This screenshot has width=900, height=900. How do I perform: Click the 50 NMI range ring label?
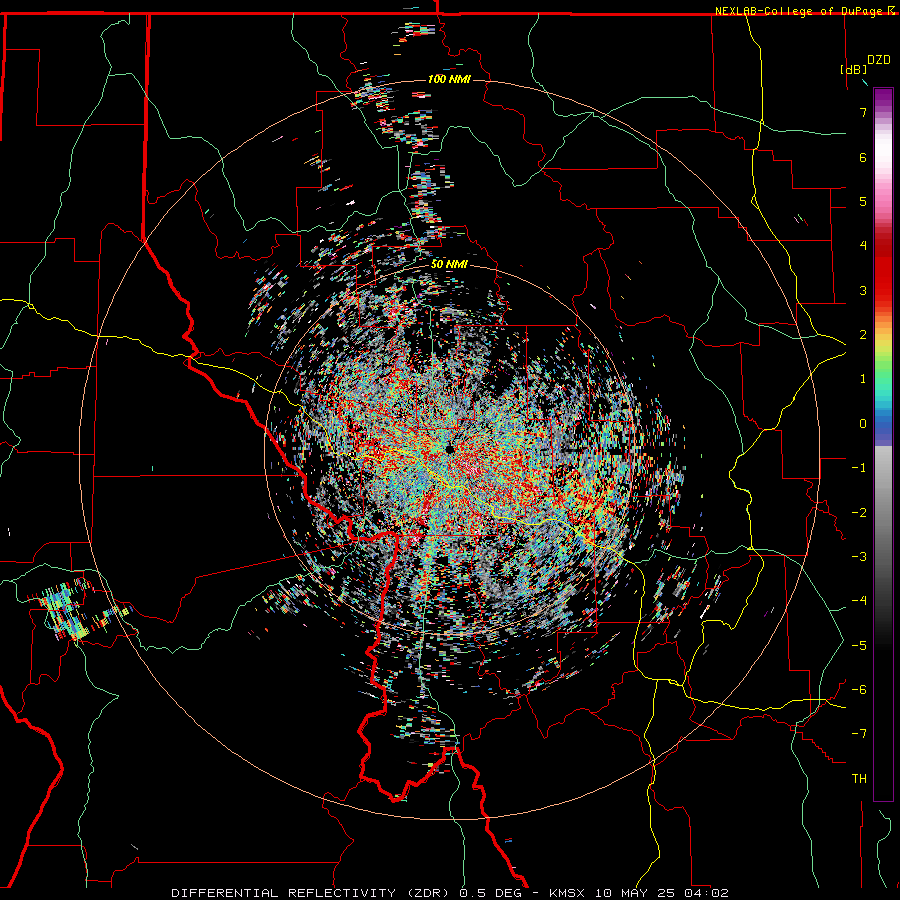449,264
